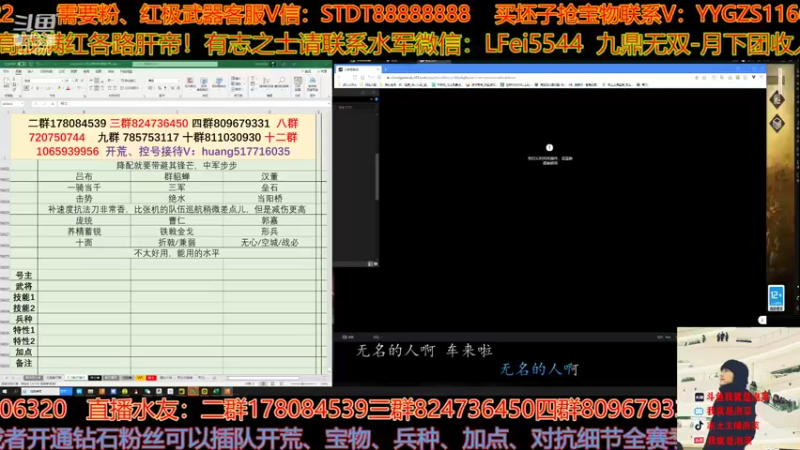The height and width of the screenshot is (450, 800).
Task: Click the cell reading 不太好用, 能用的水平
Action: pos(177,253)
